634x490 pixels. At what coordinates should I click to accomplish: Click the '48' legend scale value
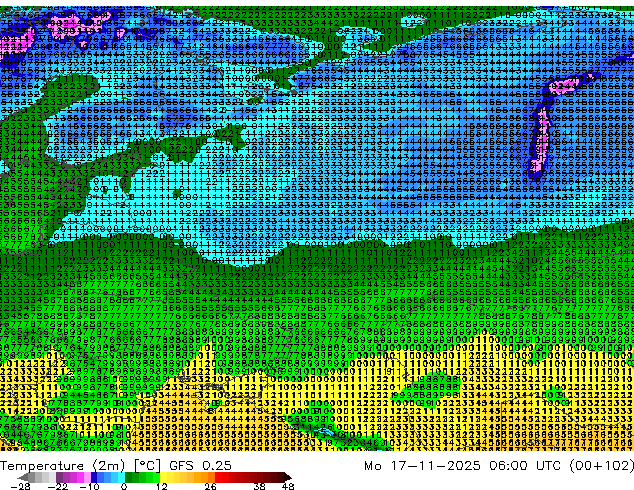pos(288,486)
